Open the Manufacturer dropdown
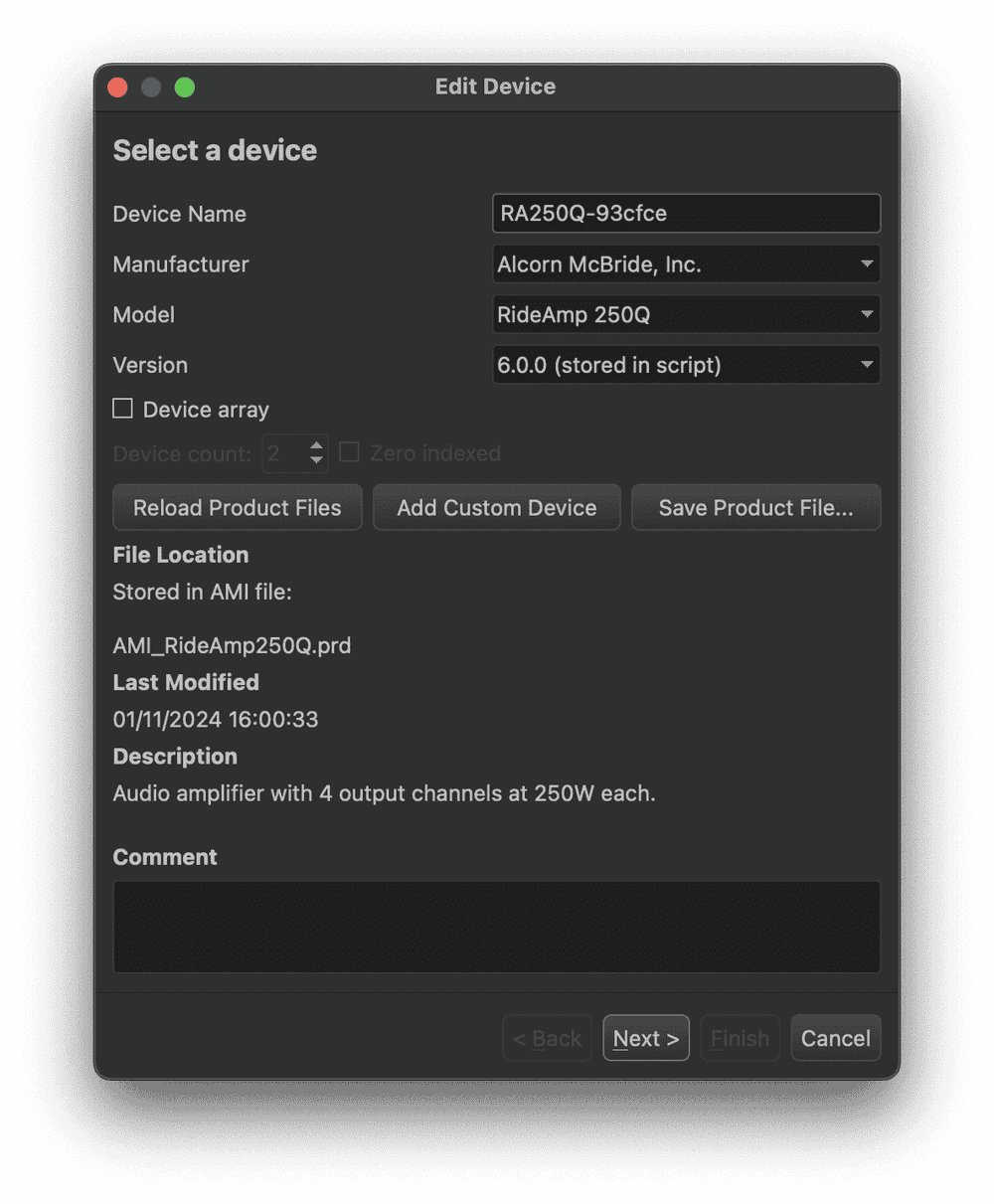 pyautogui.click(x=686, y=264)
